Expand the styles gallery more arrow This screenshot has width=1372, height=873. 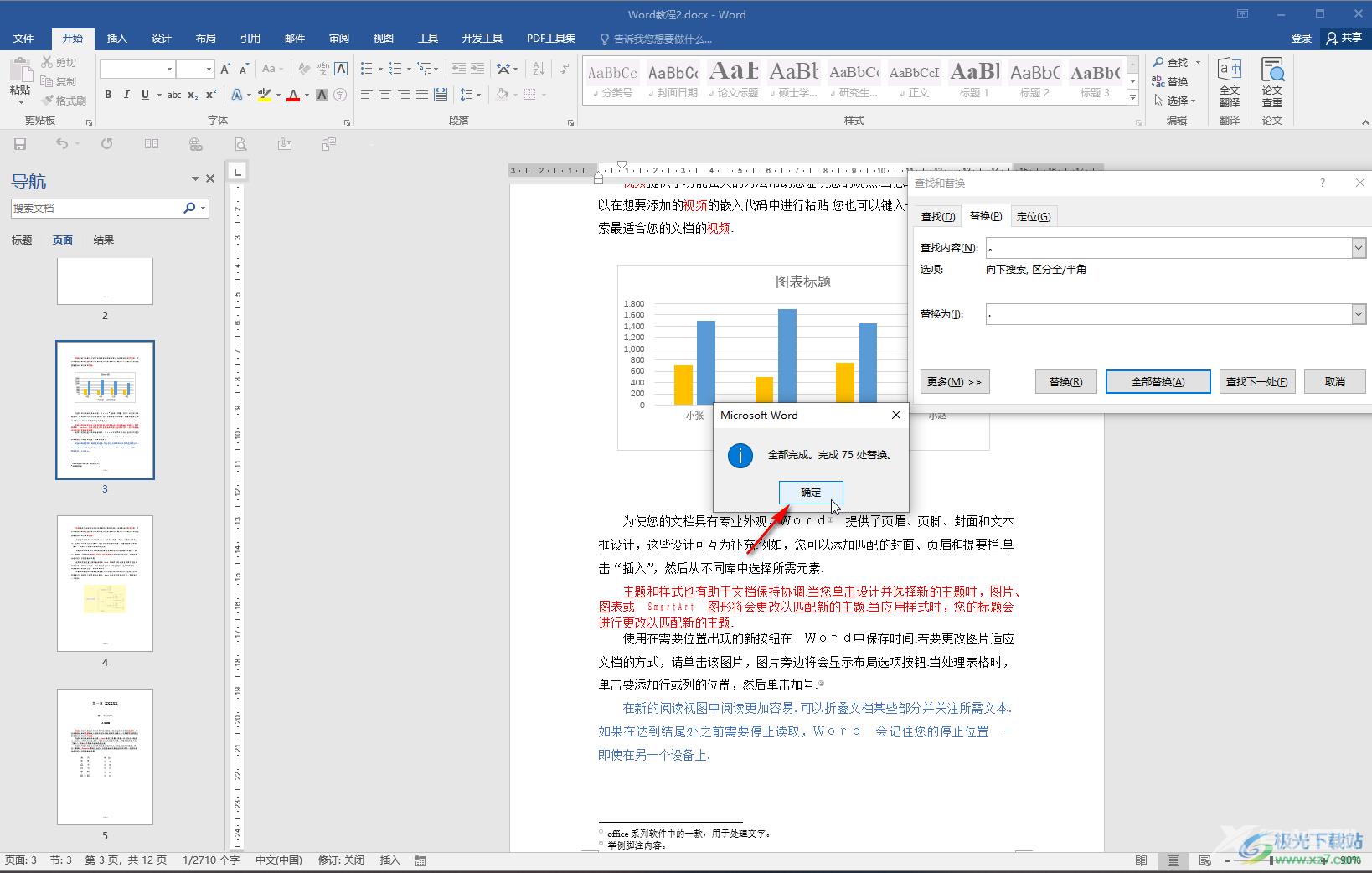(1132, 98)
